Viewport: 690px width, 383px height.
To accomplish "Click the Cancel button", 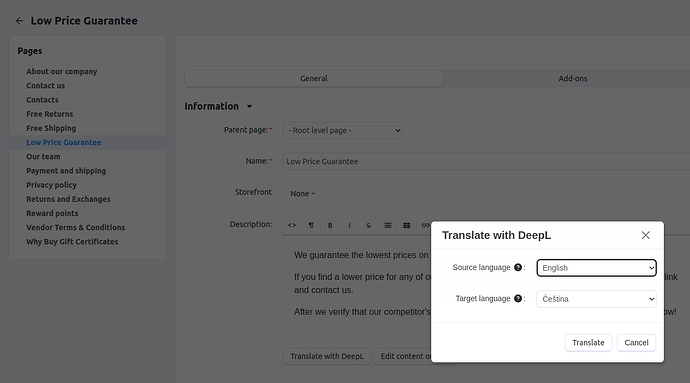I will click(x=636, y=342).
